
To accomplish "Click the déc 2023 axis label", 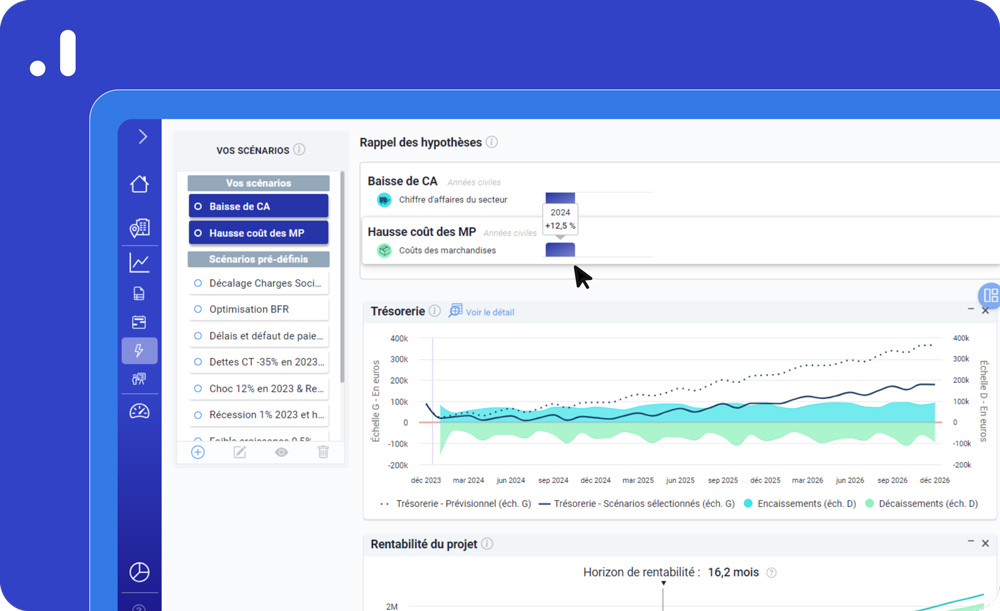I will pos(425,480).
